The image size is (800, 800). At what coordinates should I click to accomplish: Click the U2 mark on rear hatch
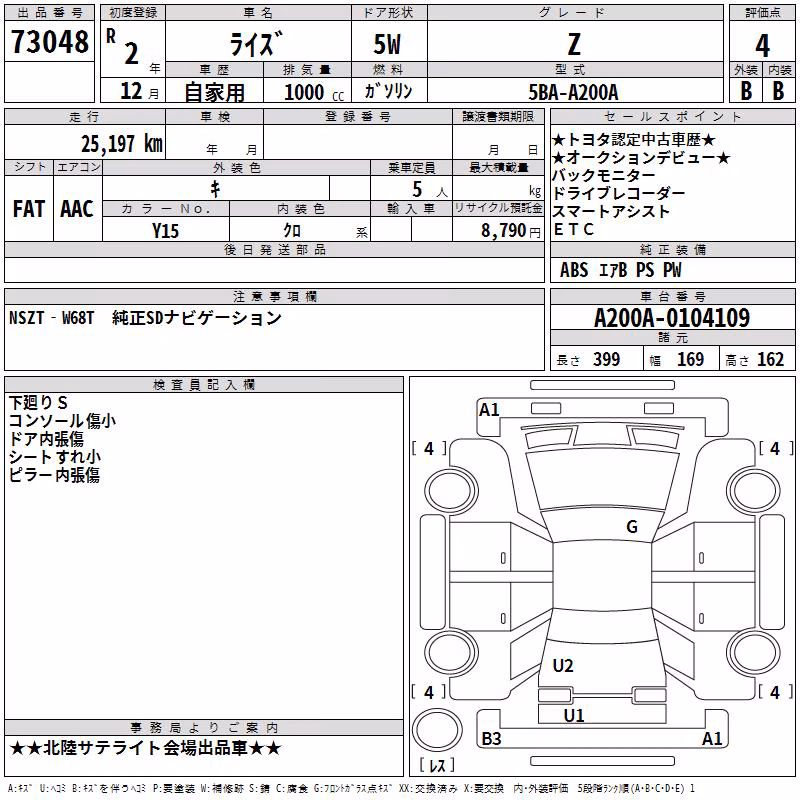point(563,666)
